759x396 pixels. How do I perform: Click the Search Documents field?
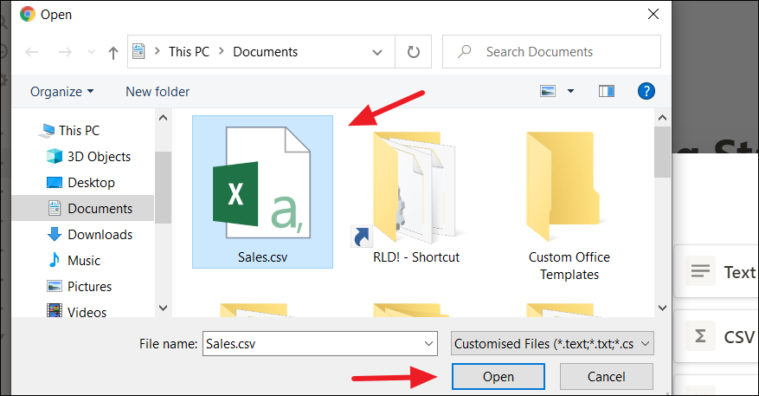[551, 52]
